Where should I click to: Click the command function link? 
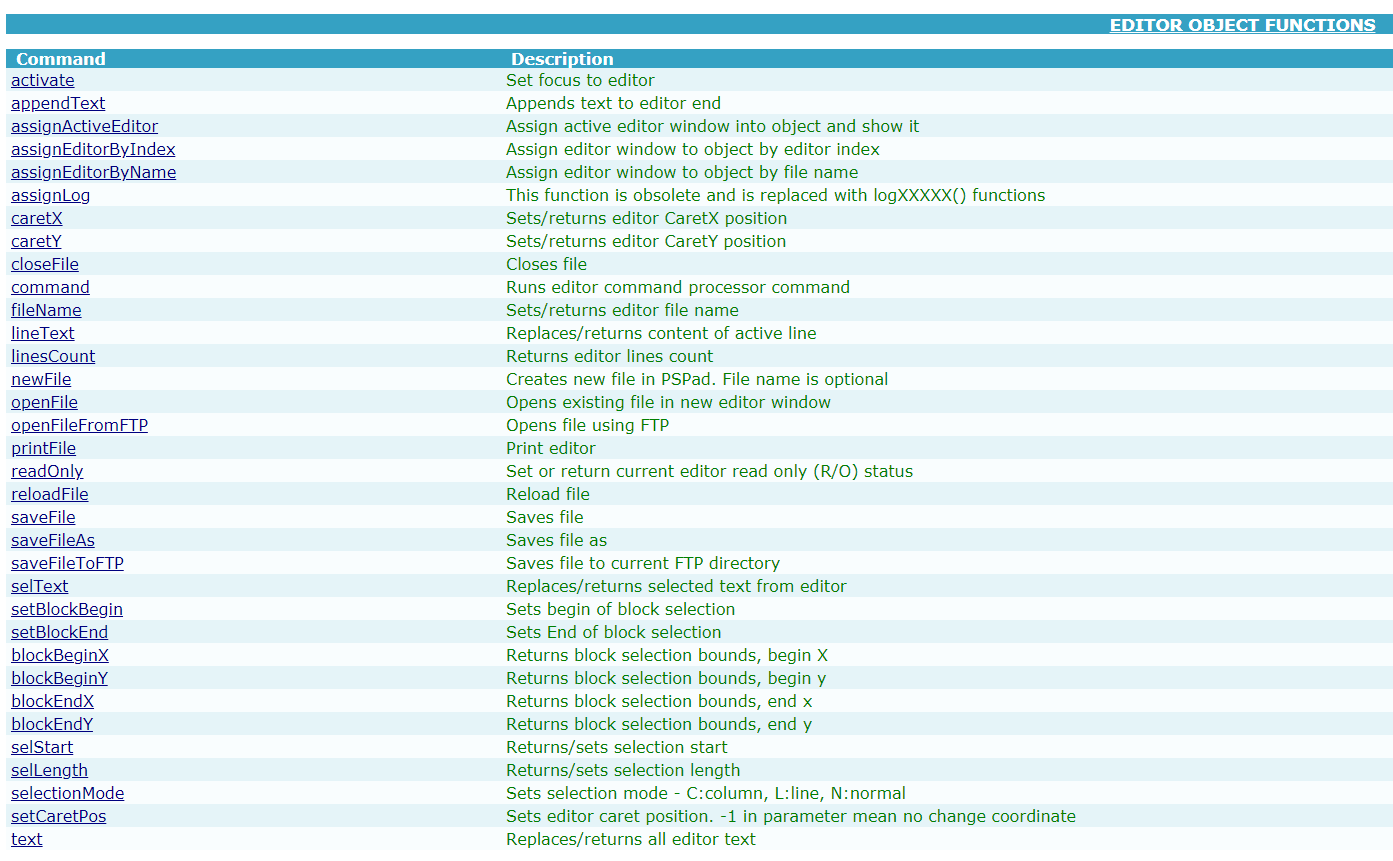[x=50, y=287]
